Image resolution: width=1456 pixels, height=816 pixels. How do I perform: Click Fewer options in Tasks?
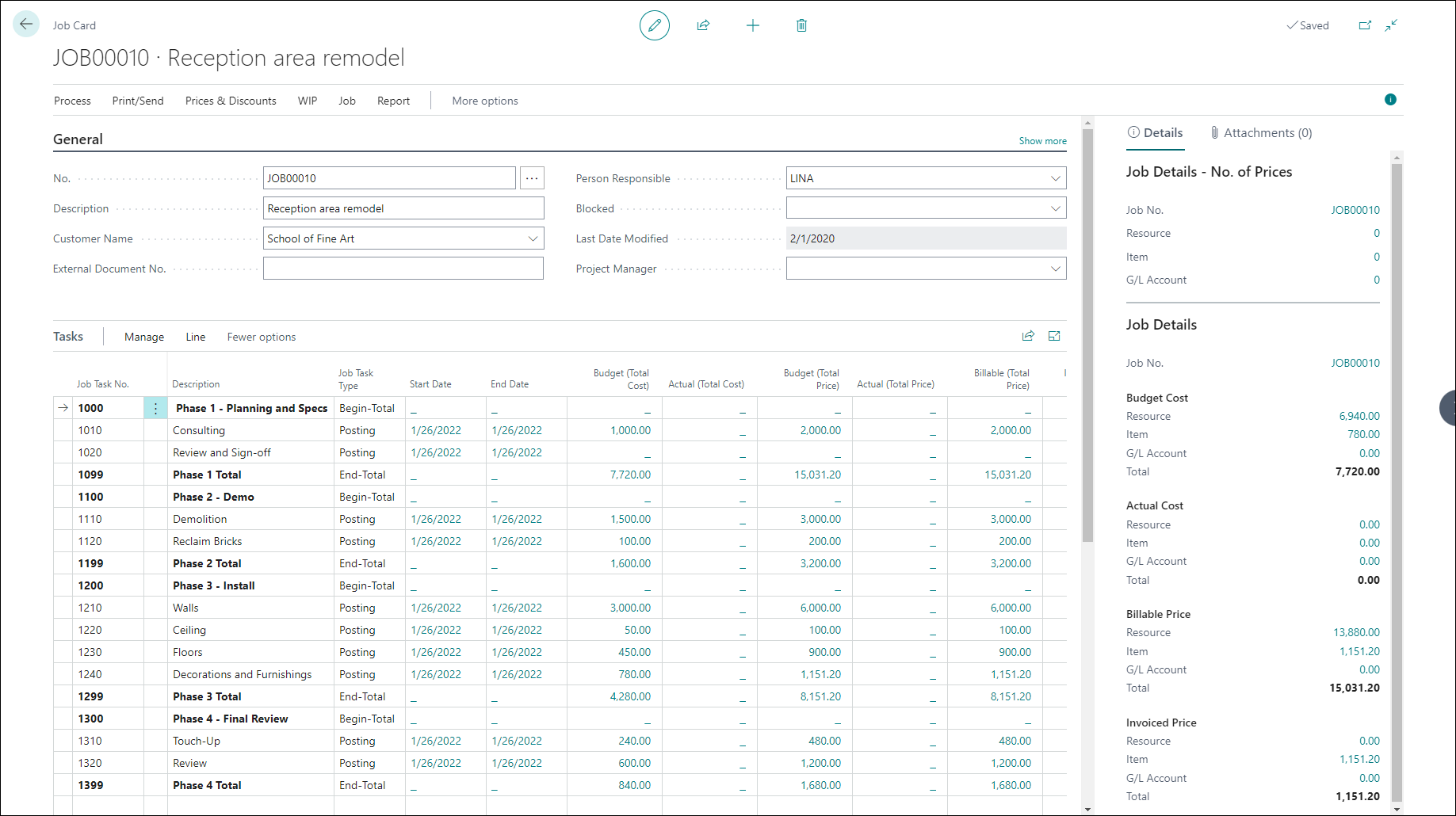click(x=262, y=337)
